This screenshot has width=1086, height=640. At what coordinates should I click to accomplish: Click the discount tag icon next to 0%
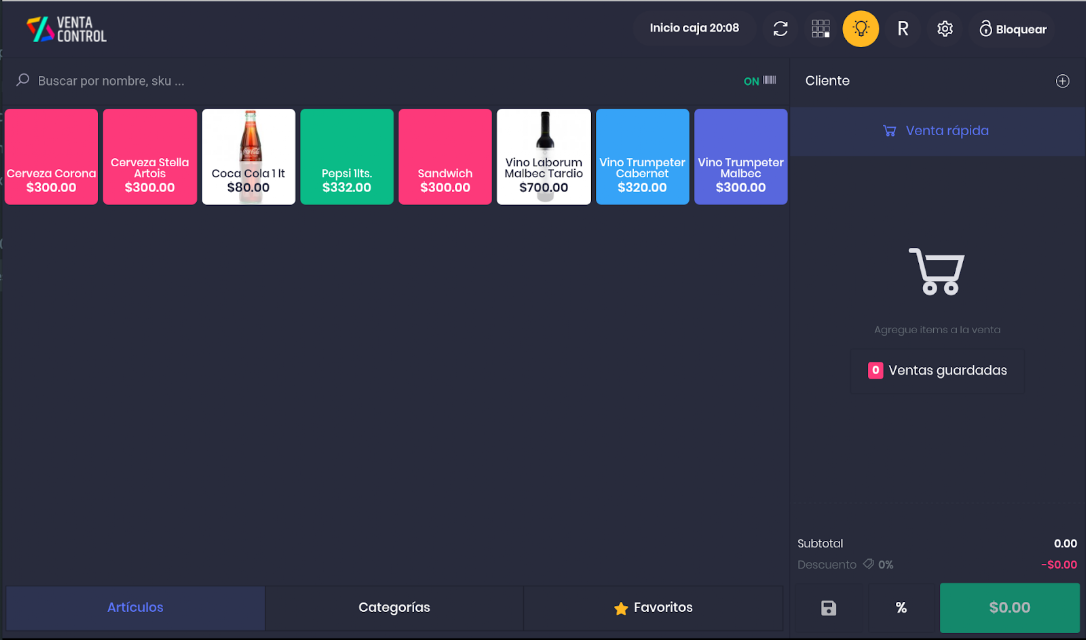869,565
